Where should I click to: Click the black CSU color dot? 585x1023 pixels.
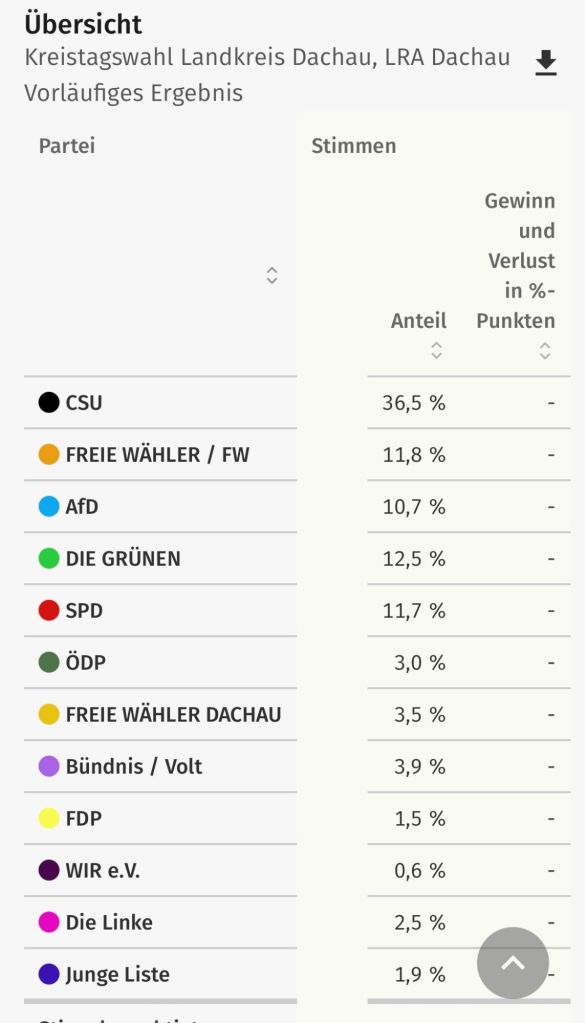coord(49,403)
